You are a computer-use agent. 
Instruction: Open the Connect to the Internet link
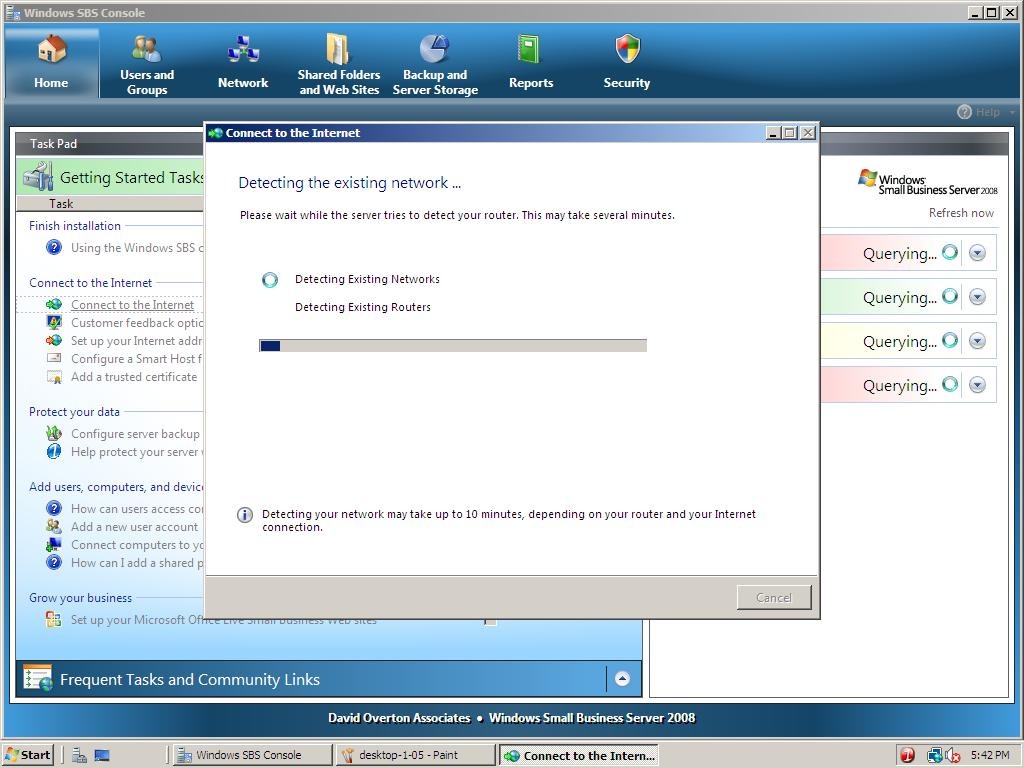point(133,305)
